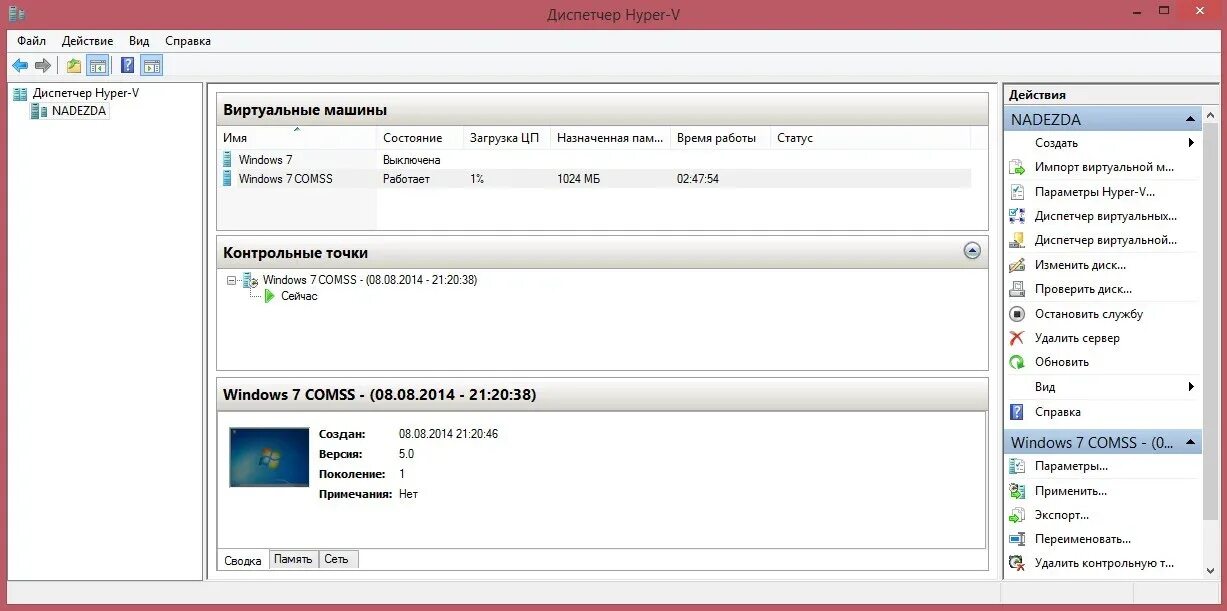Click the 1024 МБ memory value
Viewport: 1227px width, 611px height.
tap(578, 179)
